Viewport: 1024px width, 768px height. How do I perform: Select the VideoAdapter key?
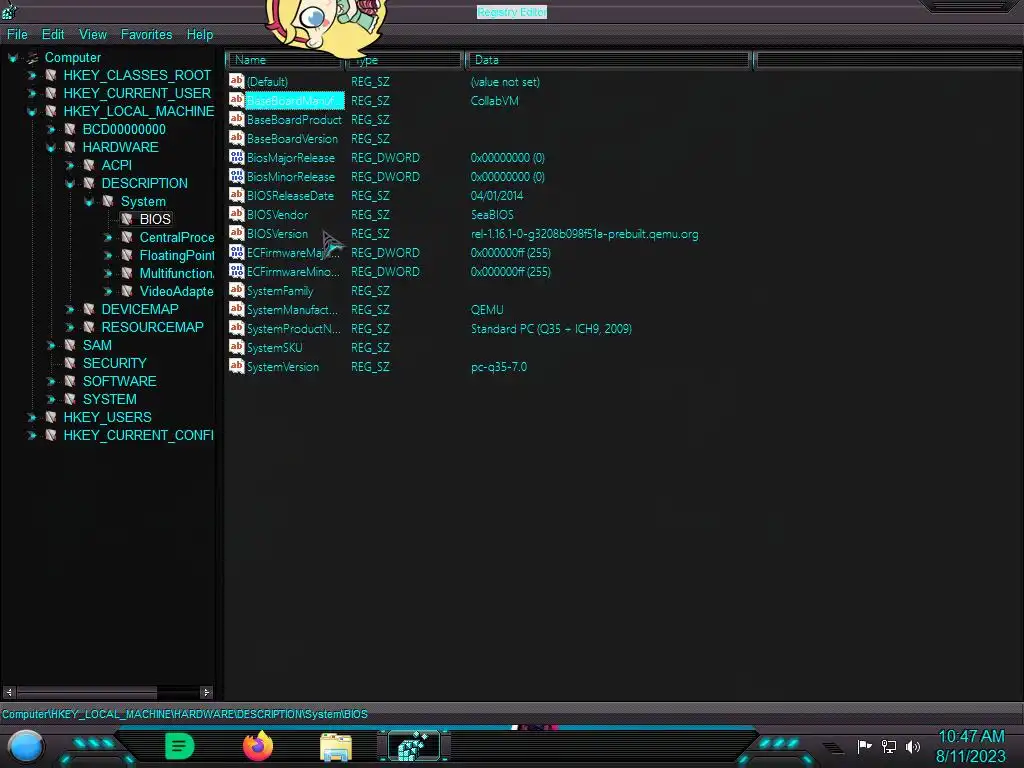coord(176,291)
